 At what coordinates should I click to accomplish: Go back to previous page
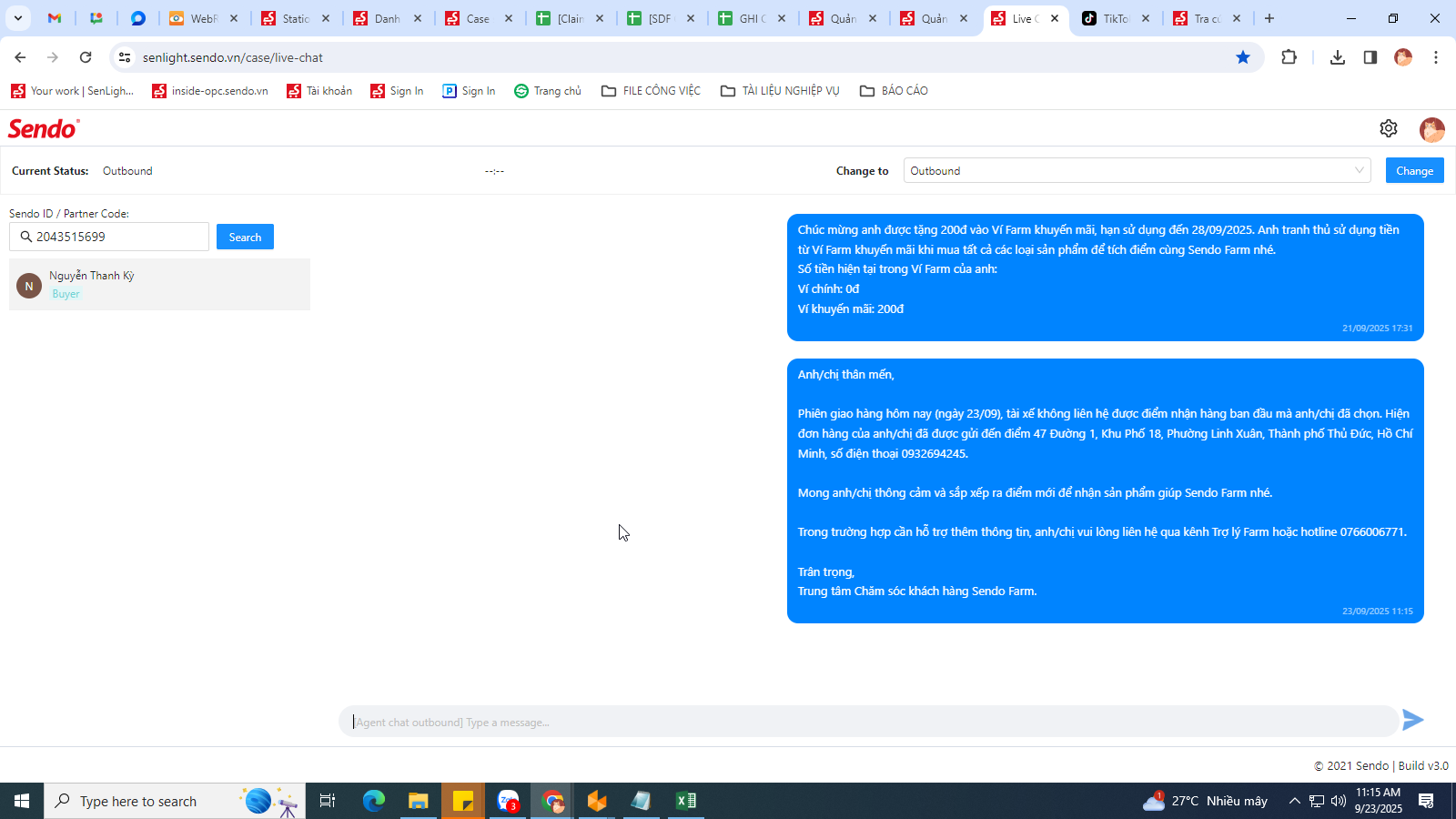(x=20, y=57)
